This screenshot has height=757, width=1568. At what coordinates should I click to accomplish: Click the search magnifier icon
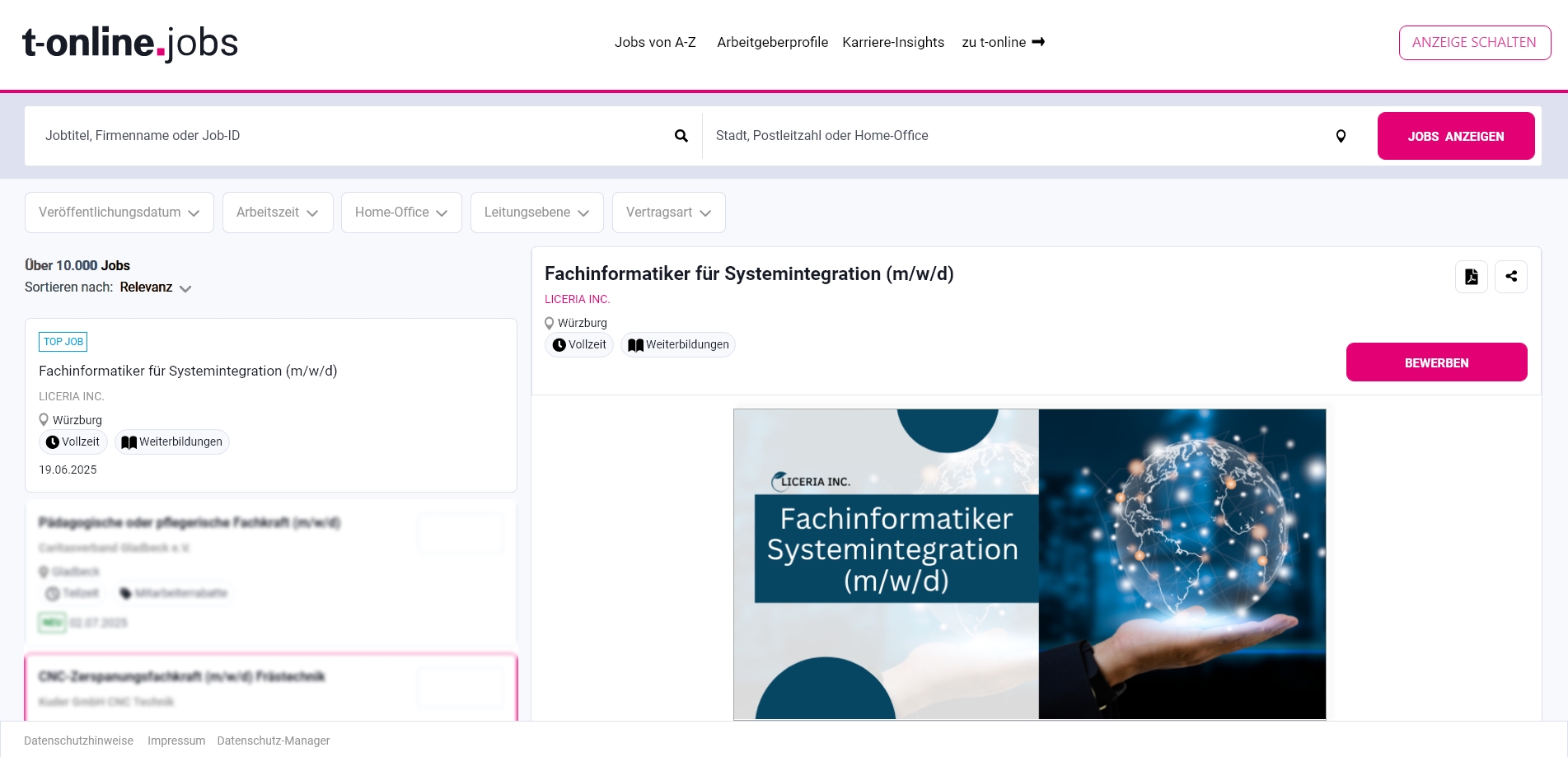[x=681, y=136]
